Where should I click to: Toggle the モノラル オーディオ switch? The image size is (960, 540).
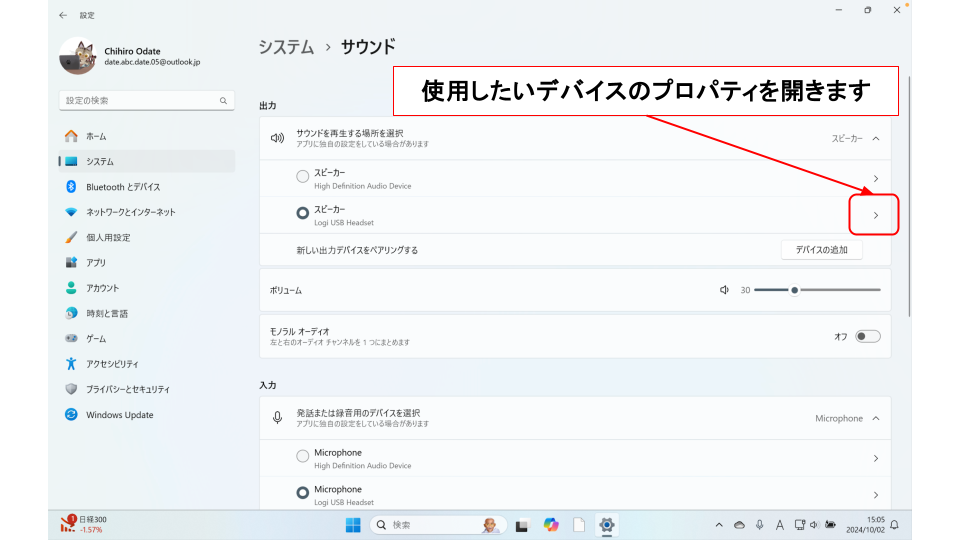[x=867, y=336]
